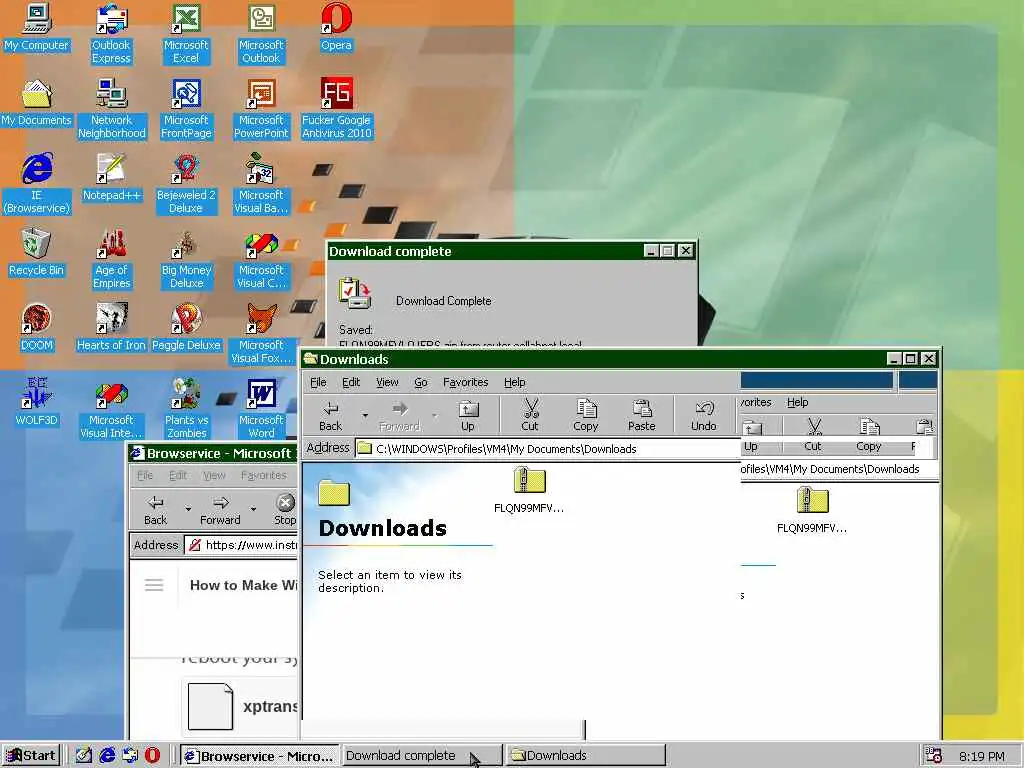This screenshot has height=768, width=1024.
Task: Open Microsoft Visual Fox shortcut
Action: [261, 334]
